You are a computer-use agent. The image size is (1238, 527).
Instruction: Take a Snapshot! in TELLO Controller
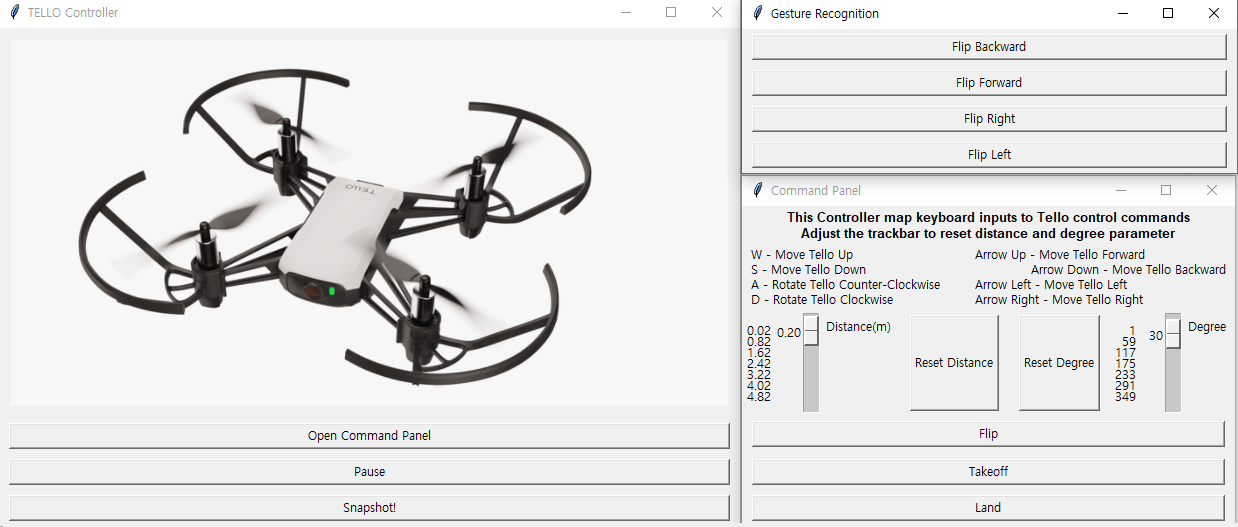point(369,508)
